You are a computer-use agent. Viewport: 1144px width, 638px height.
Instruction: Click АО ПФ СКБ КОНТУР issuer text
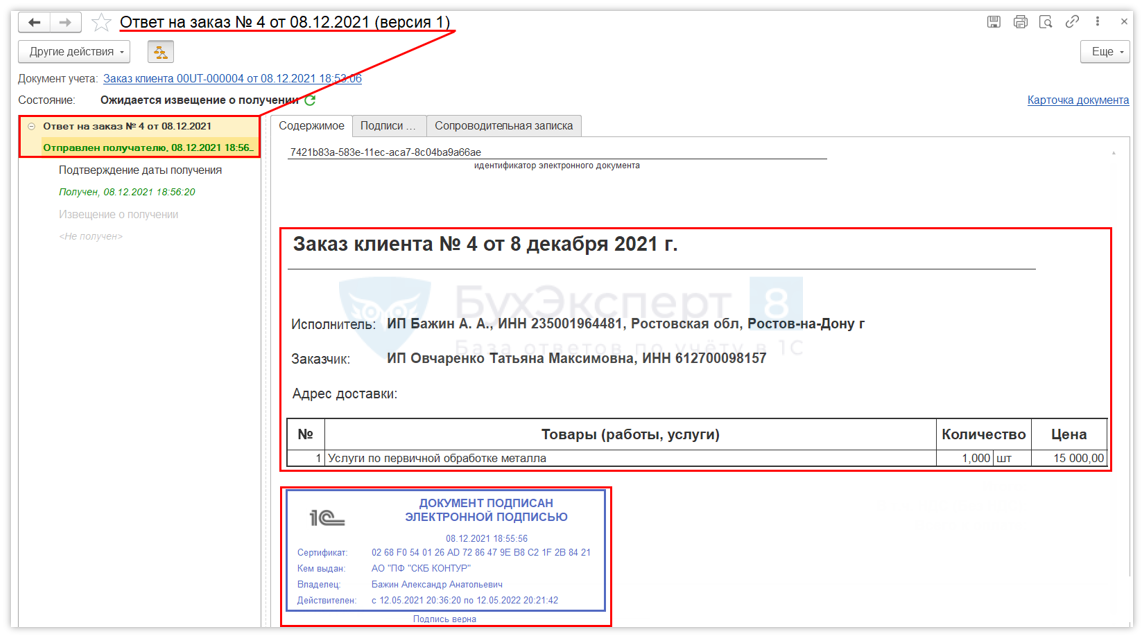pyautogui.click(x=421, y=569)
